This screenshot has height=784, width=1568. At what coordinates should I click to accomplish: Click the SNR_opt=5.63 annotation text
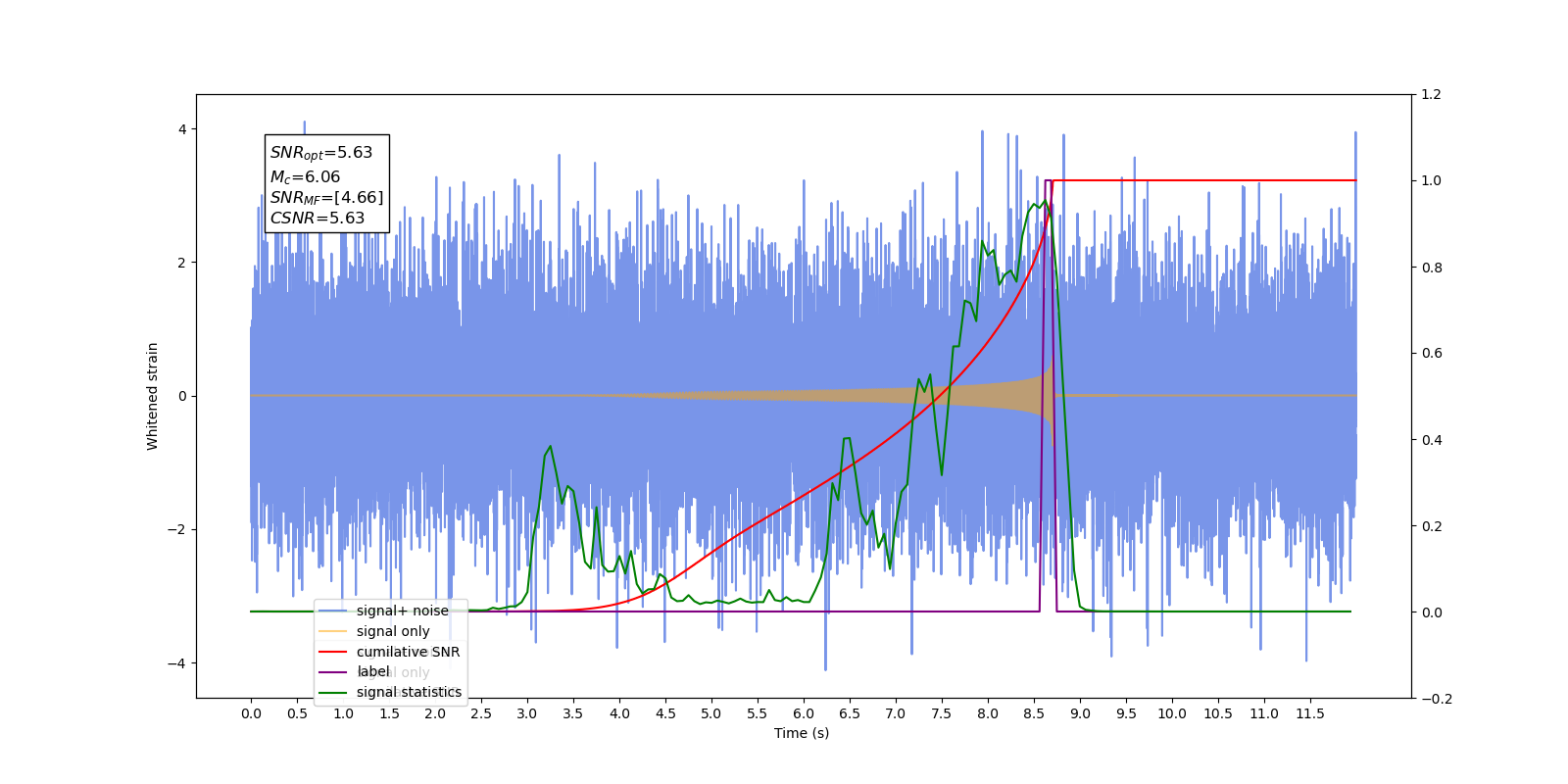(321, 153)
